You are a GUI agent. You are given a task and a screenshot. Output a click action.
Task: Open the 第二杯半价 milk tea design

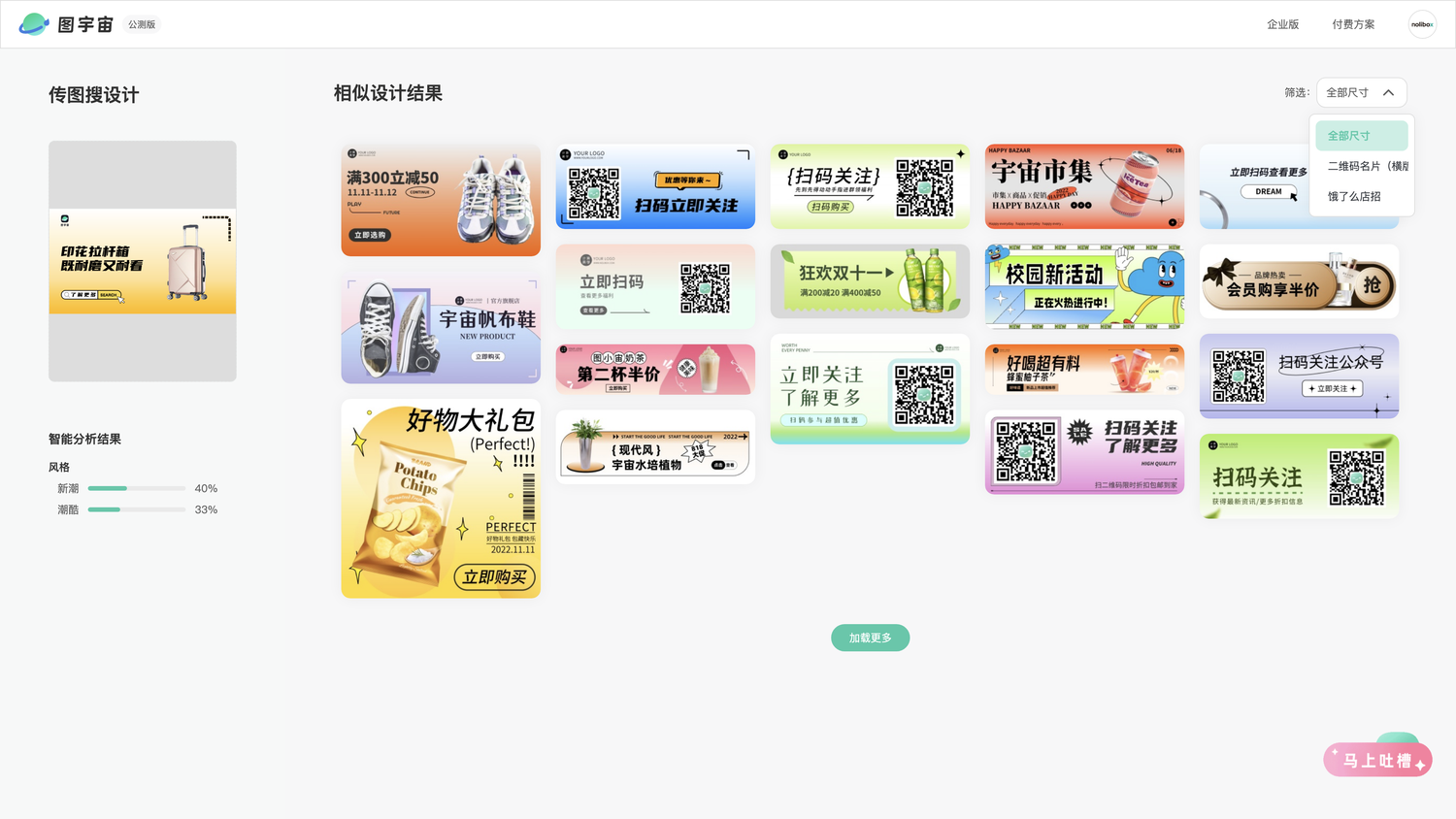tap(655, 369)
